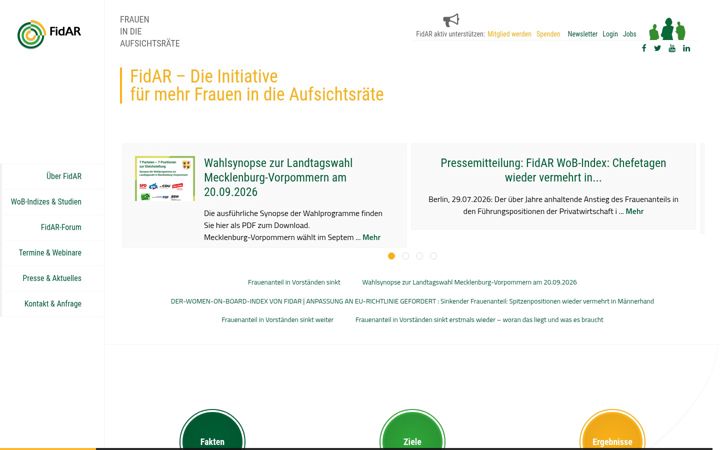Select first carousel pagination dot
Viewport: 720px width, 450px height.
391,256
